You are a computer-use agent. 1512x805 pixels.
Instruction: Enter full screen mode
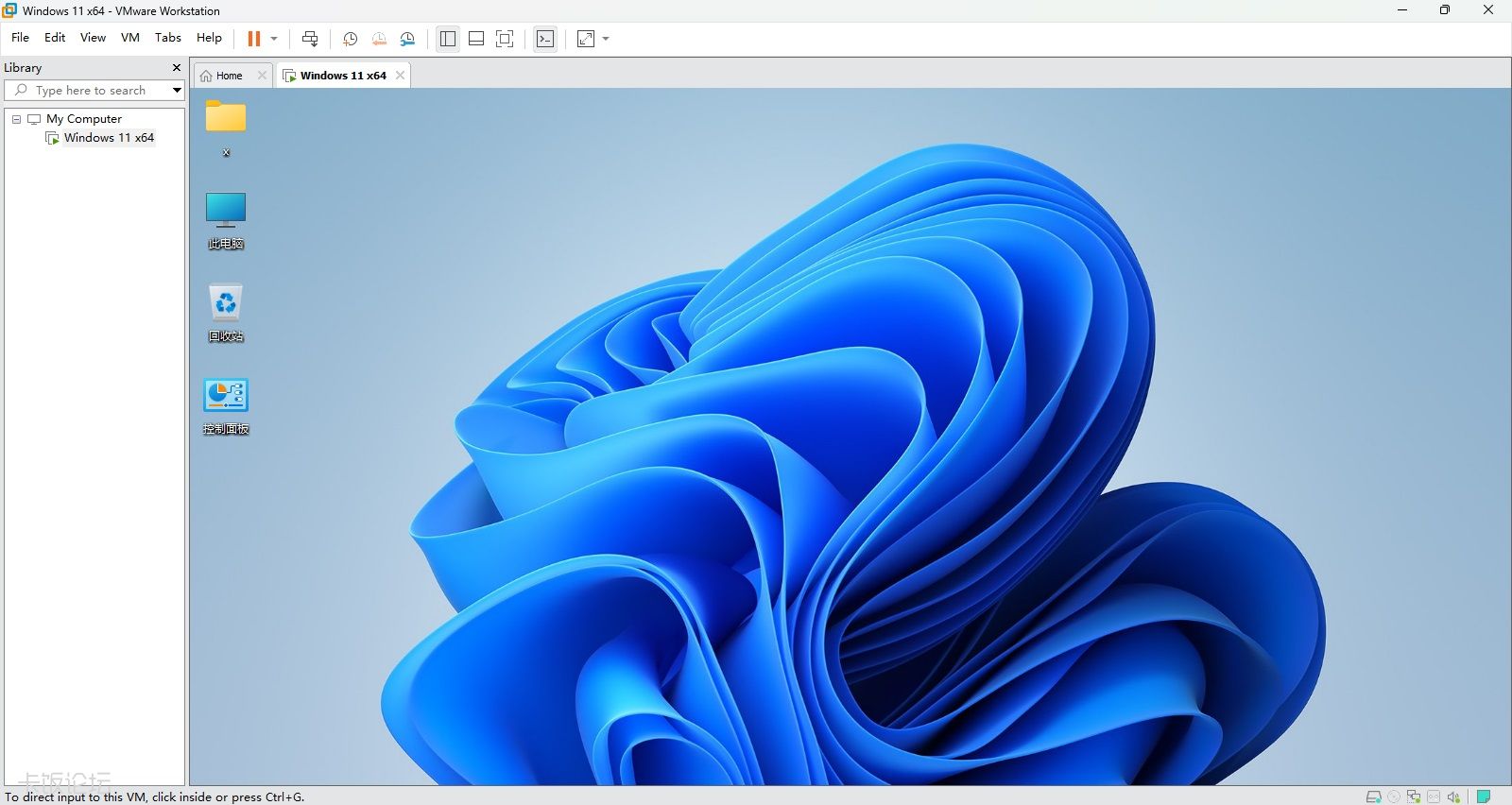pyautogui.click(x=505, y=39)
